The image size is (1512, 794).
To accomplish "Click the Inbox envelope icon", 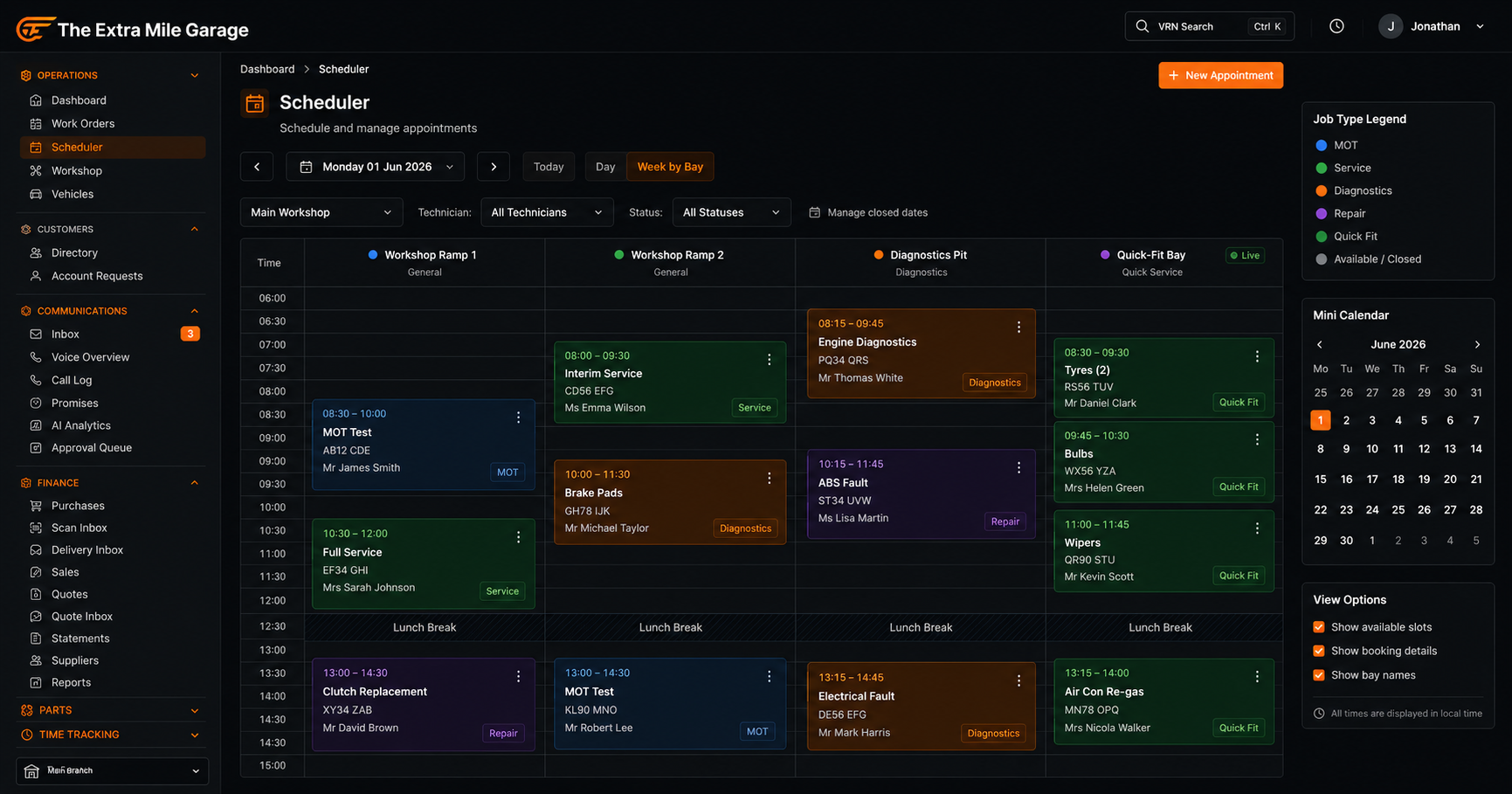I will (x=36, y=334).
